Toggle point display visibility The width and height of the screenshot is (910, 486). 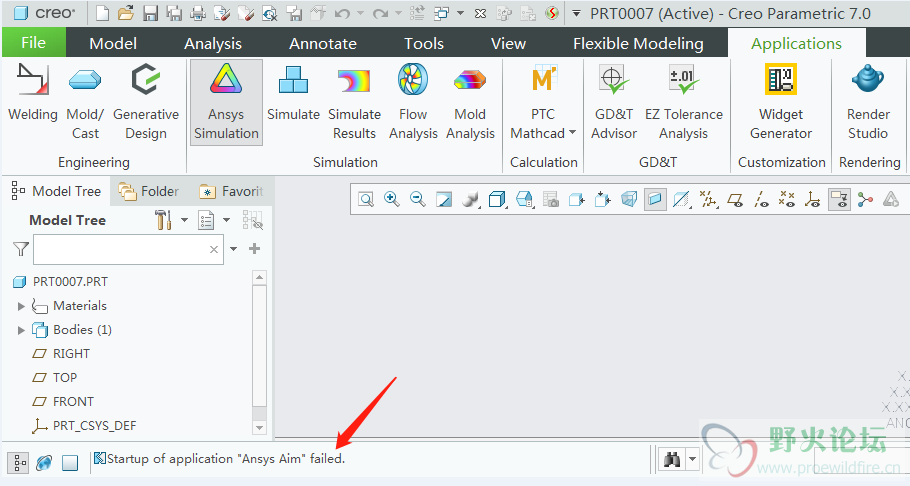(786, 200)
